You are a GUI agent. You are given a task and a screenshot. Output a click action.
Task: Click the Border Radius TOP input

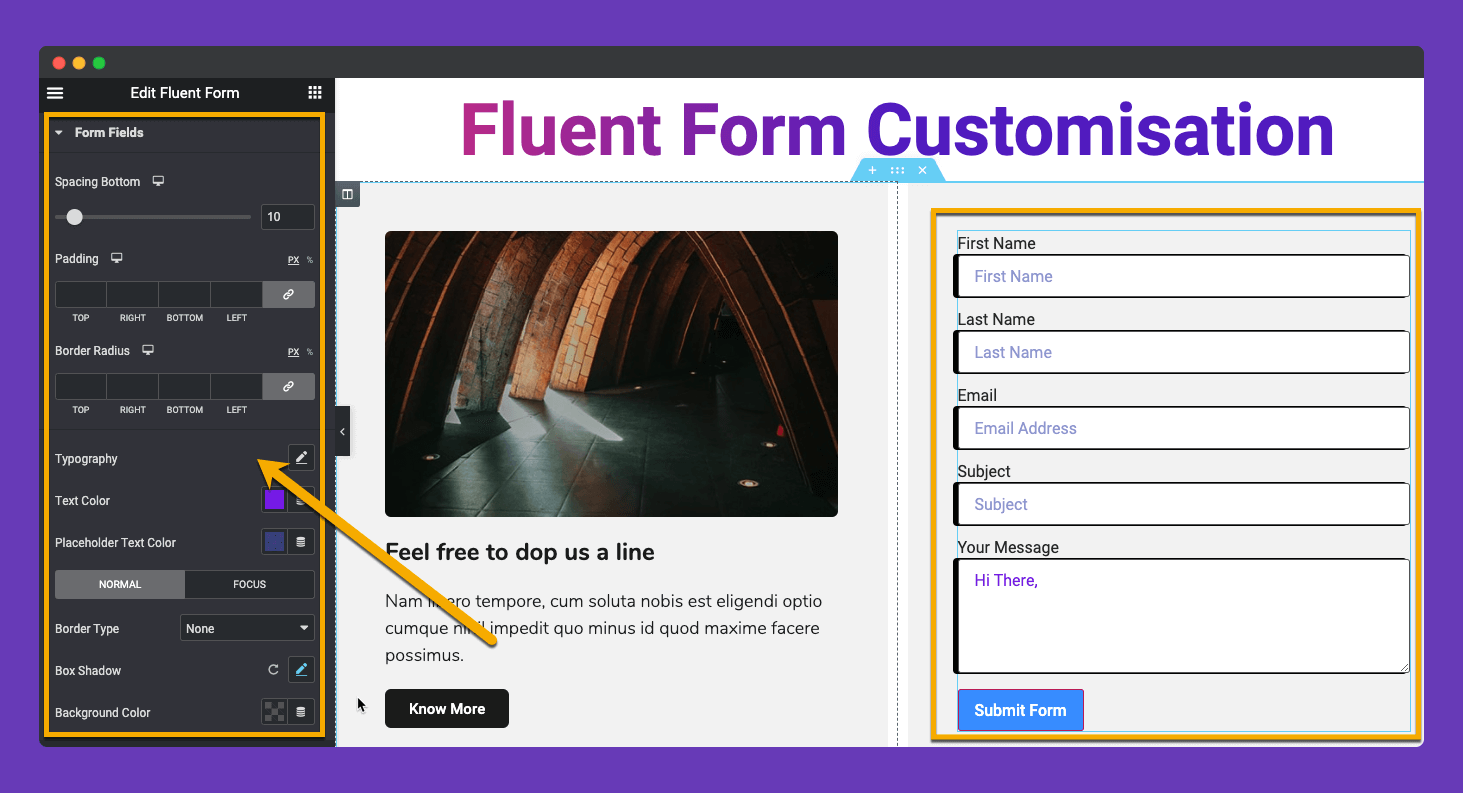[81, 386]
